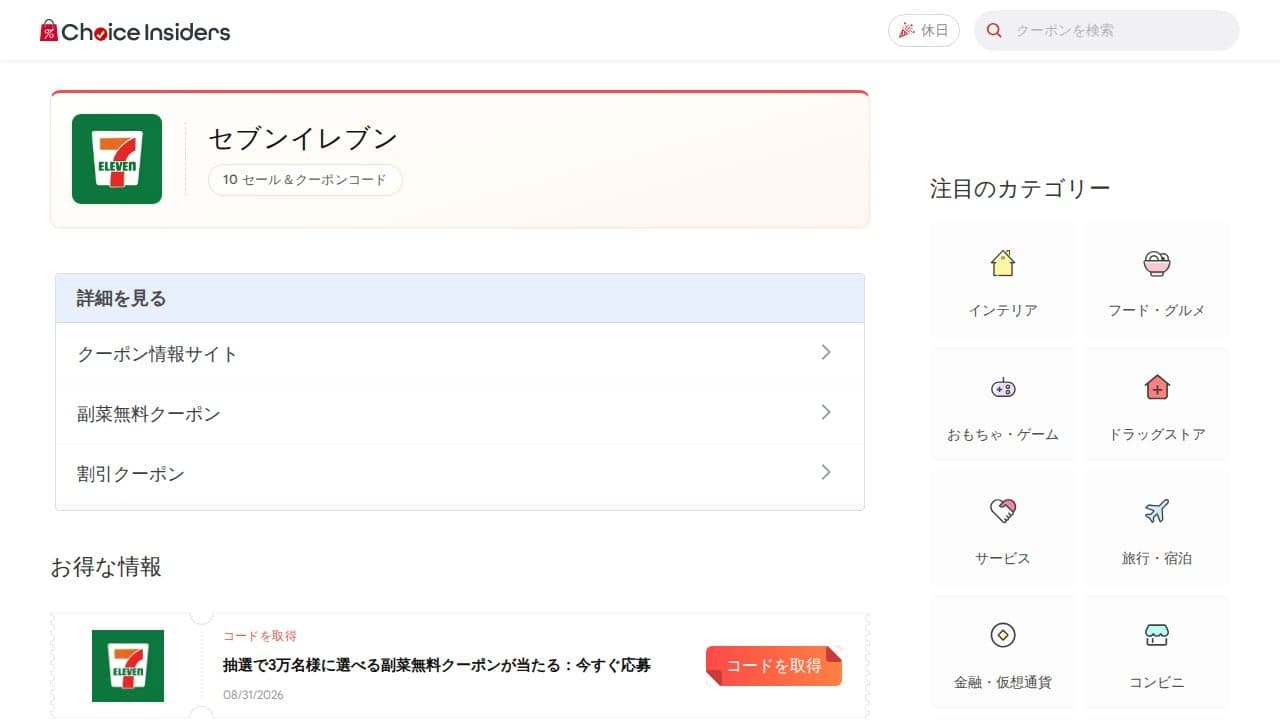The width and height of the screenshot is (1280, 720).
Task: Click the search magnifier icon
Action: pyautogui.click(x=994, y=31)
